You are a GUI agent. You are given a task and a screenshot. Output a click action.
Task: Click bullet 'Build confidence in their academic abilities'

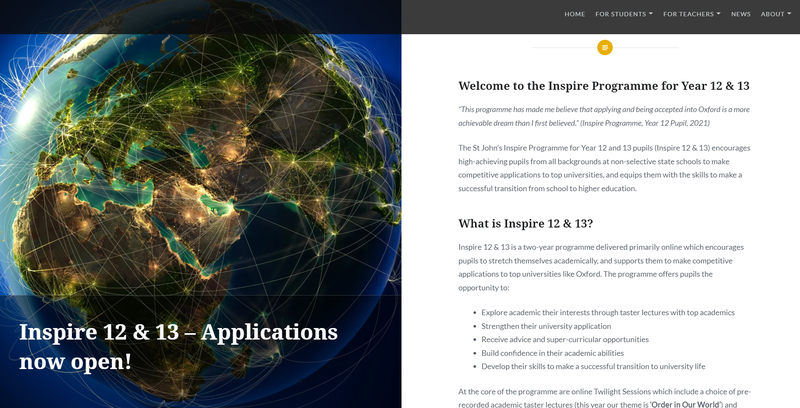tap(553, 353)
